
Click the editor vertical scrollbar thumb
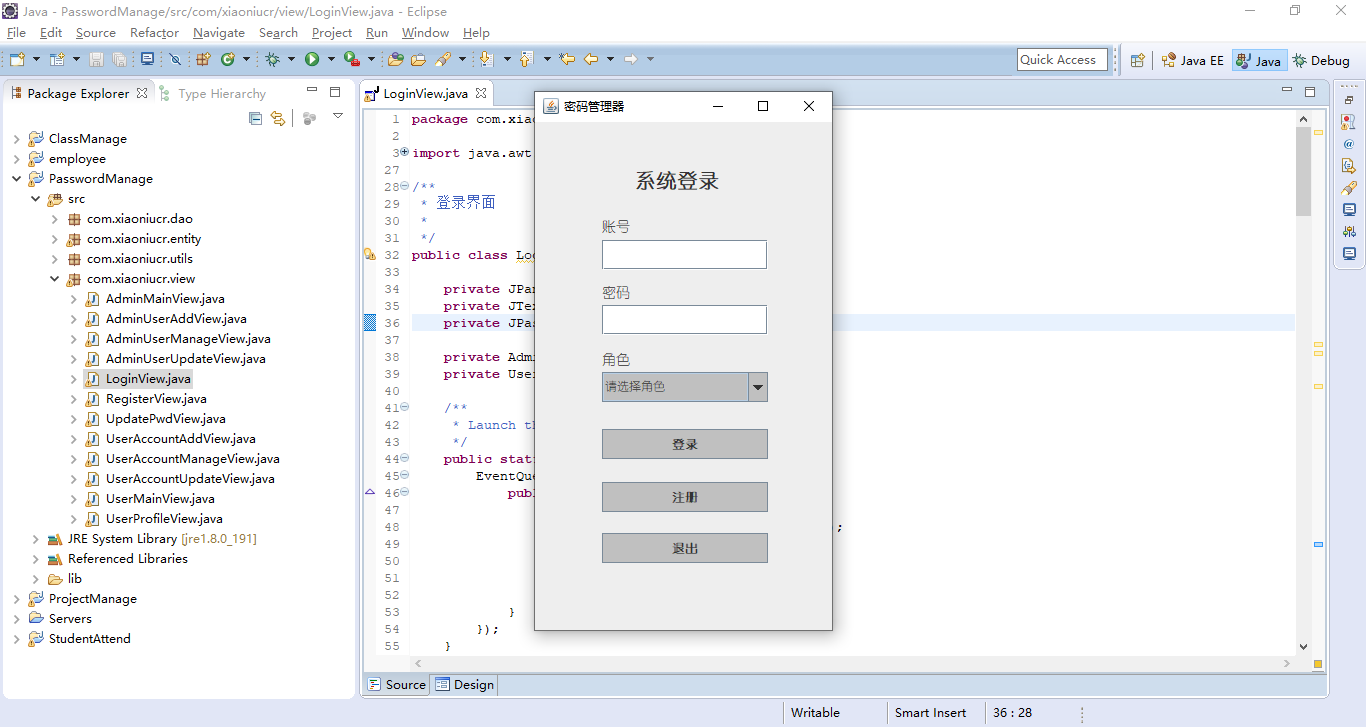coord(1303,171)
